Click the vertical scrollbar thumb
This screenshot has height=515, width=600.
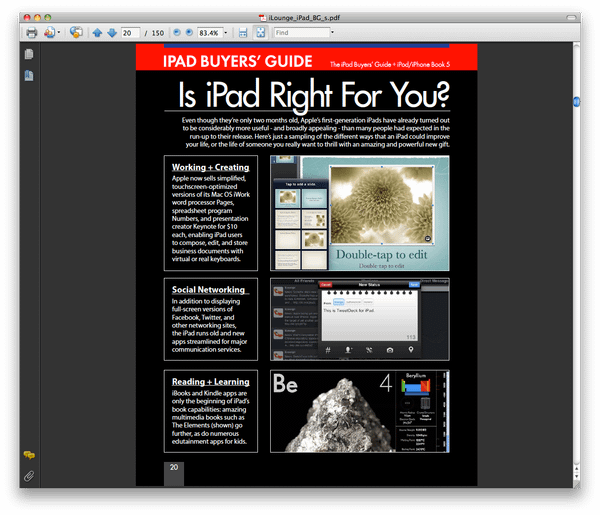[x=576, y=102]
